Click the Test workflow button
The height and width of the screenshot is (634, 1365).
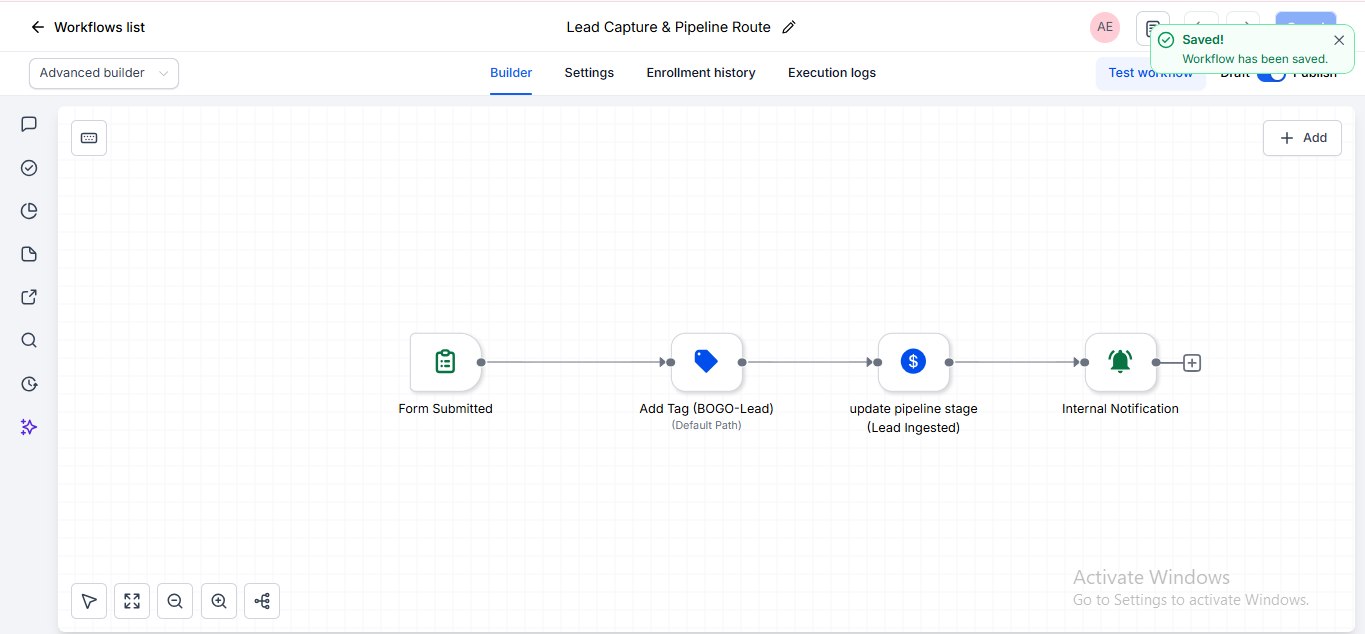(1150, 73)
